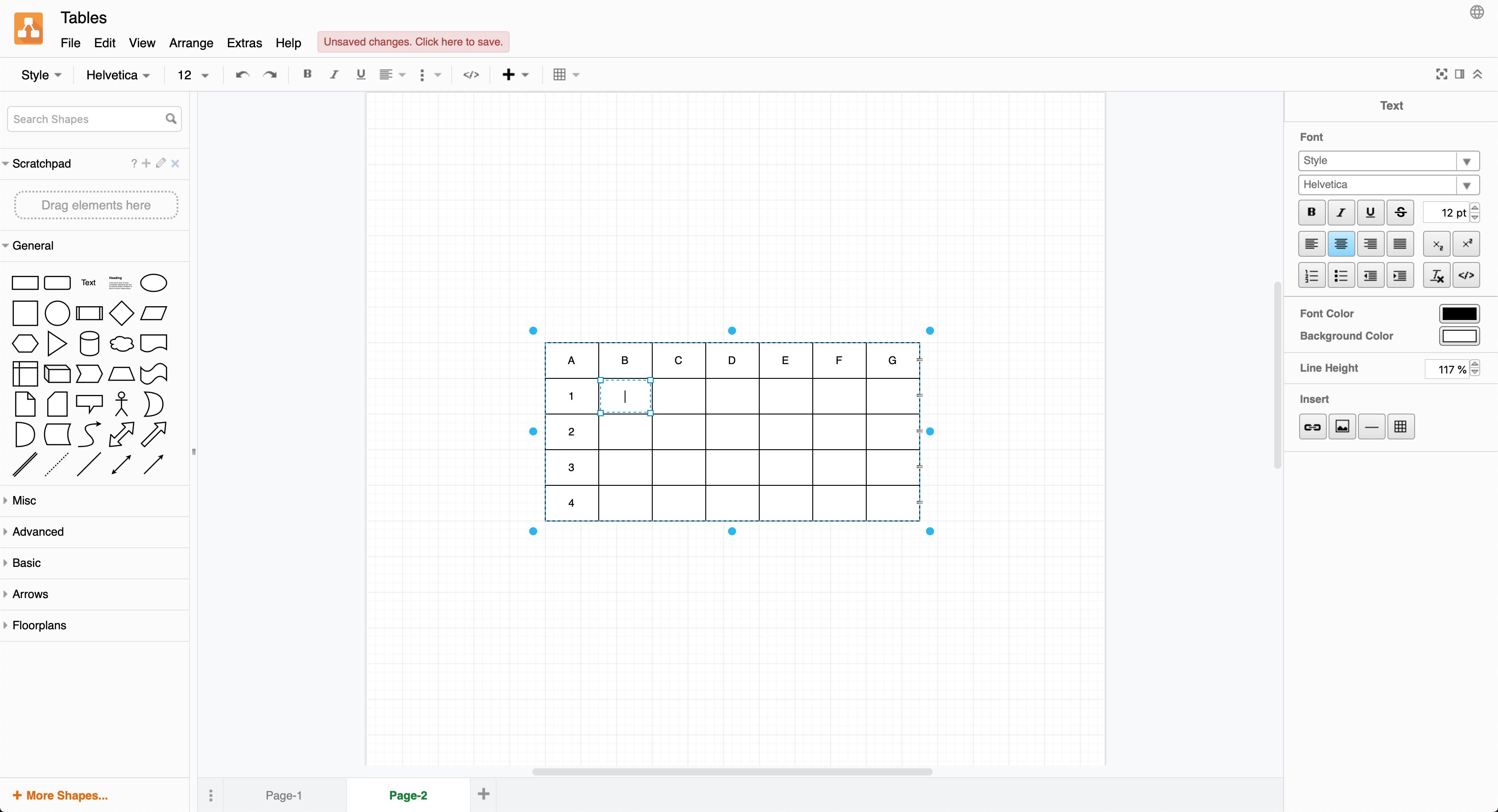
Task: Click the Strikethrough formatting icon
Action: coord(1400,212)
